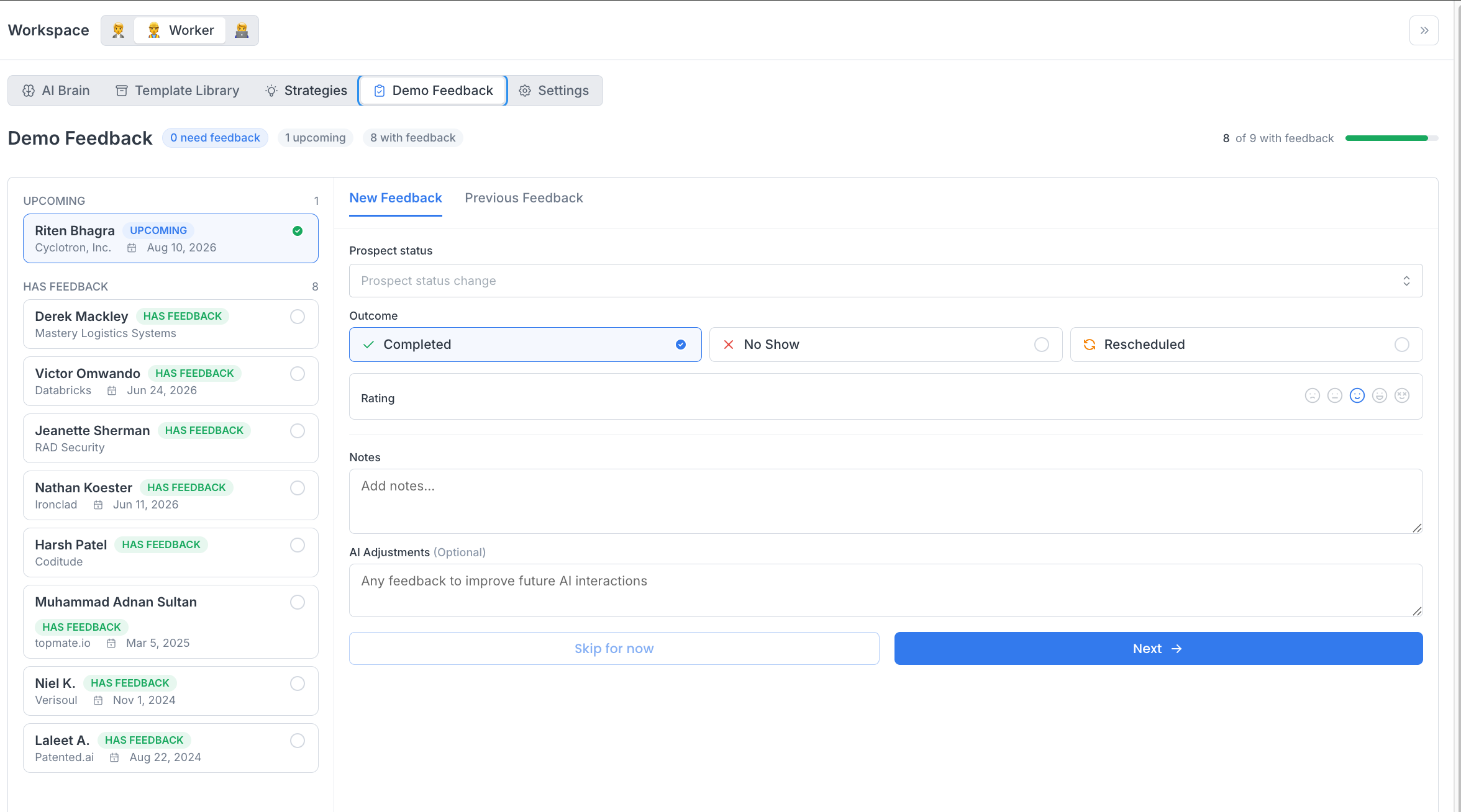This screenshot has width=1461, height=812.
Task: Expand the side panel with double chevron
Action: tap(1424, 30)
